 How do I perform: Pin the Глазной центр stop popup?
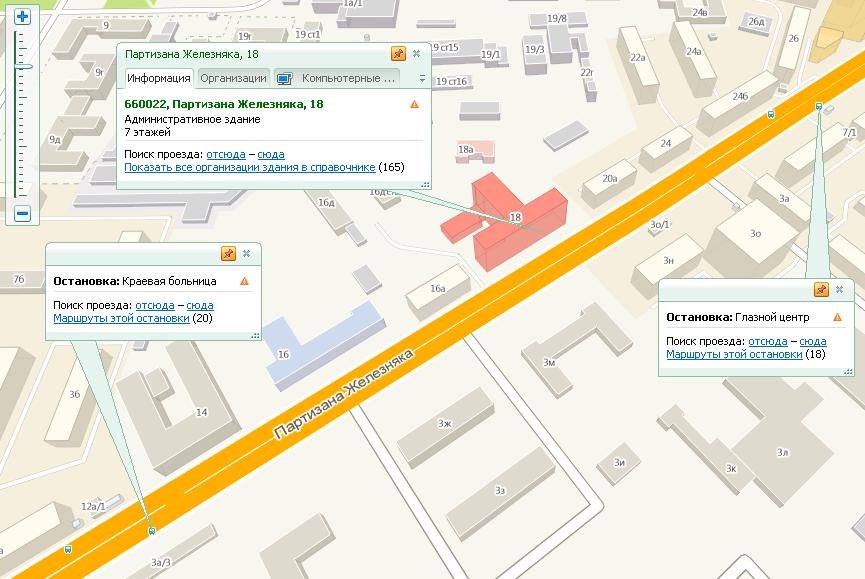pyautogui.click(x=821, y=290)
